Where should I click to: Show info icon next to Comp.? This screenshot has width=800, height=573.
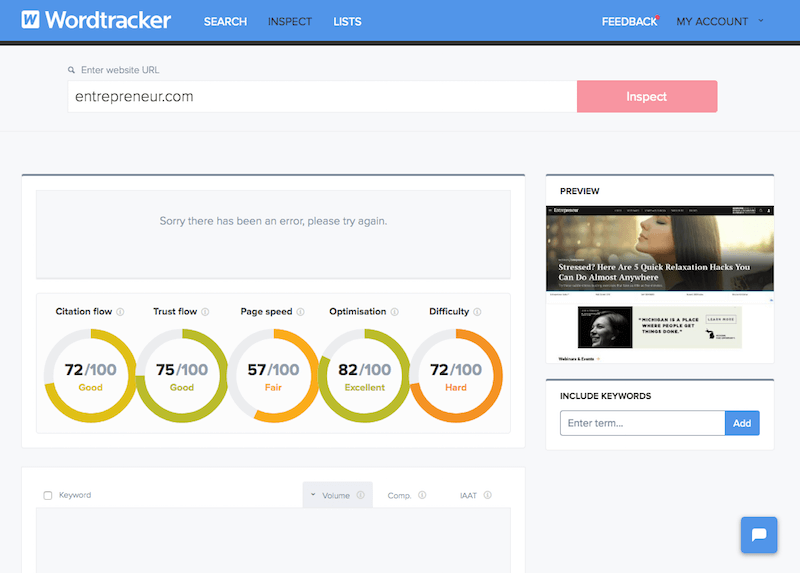click(x=422, y=495)
